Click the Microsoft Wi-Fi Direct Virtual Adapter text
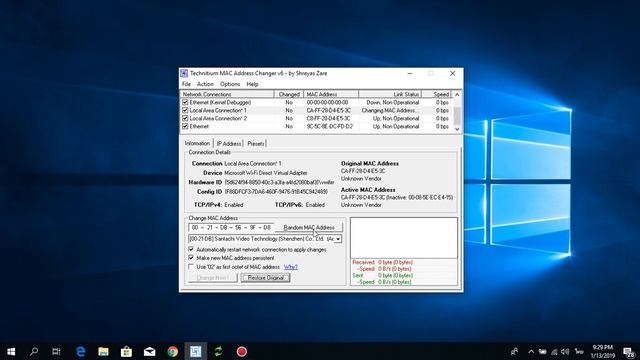640x360 pixels. pos(266,173)
